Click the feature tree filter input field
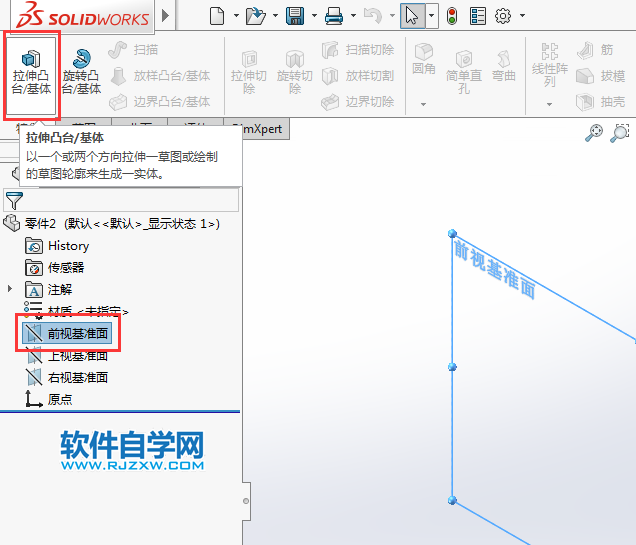Image resolution: width=636 pixels, height=545 pixels. click(130, 200)
